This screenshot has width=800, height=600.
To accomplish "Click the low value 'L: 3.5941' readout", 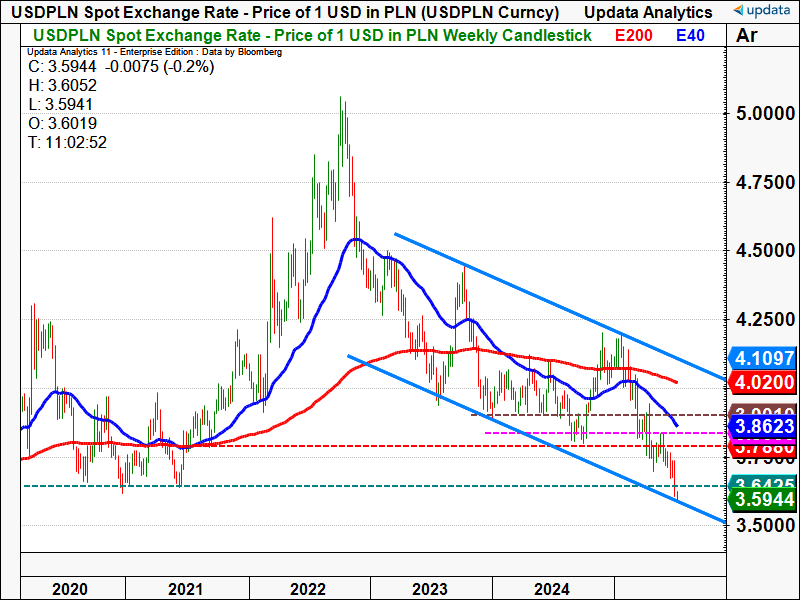I will [60, 105].
